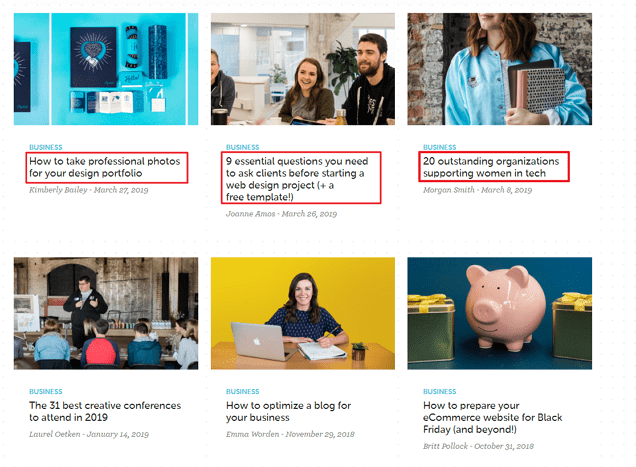Screen dimensions: 636x467
Task: Select BUSINESS category above professional photos article
Action: [x=46, y=147]
